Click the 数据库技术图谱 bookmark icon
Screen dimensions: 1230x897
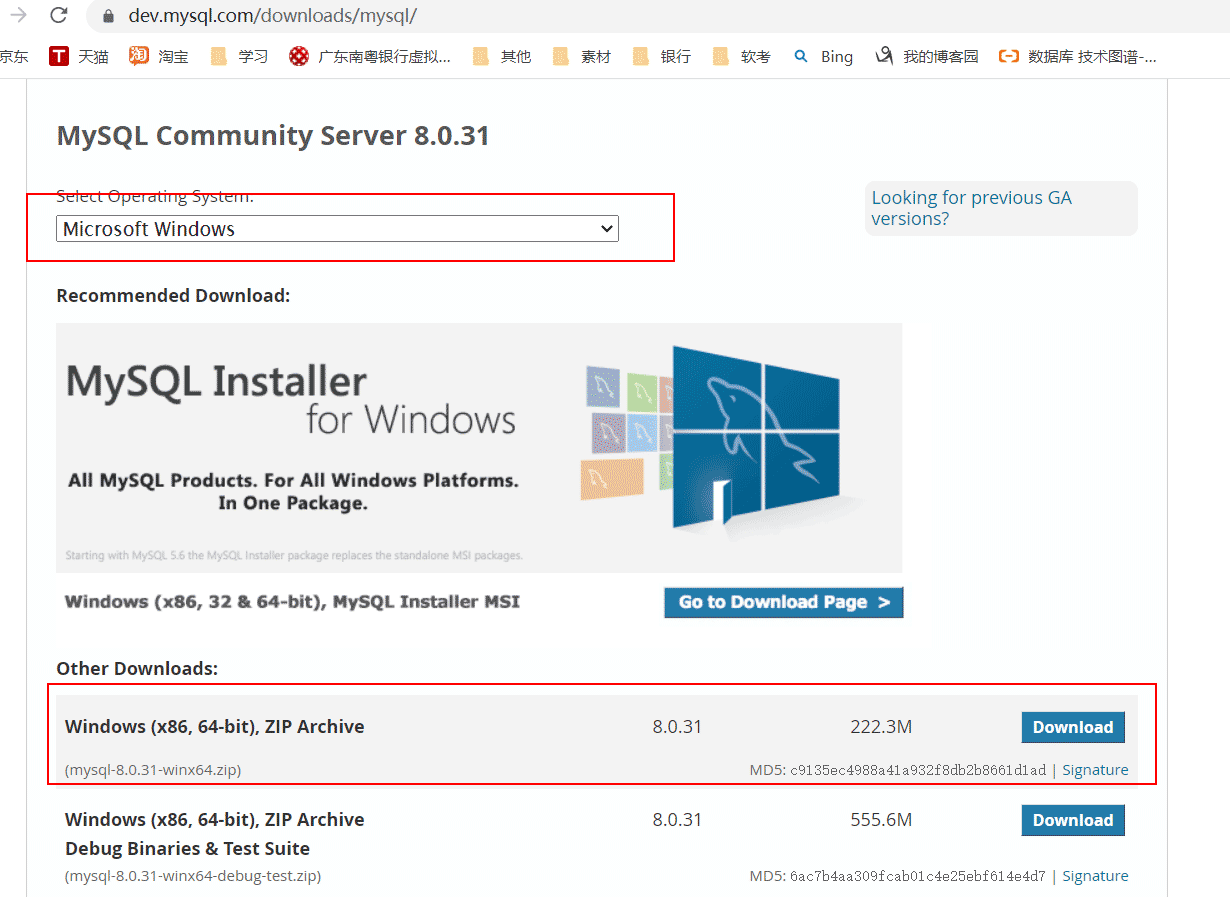(x=1009, y=56)
